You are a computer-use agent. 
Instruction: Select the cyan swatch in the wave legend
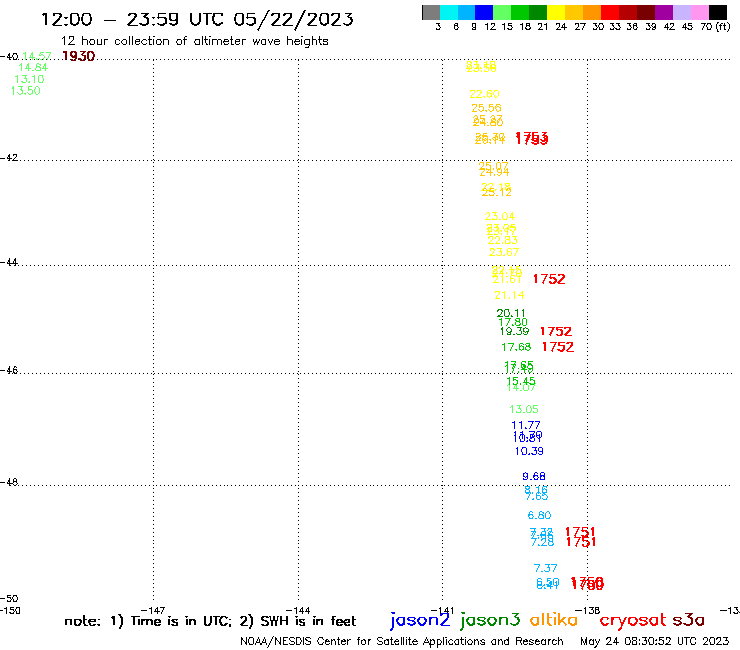pyautogui.click(x=449, y=13)
